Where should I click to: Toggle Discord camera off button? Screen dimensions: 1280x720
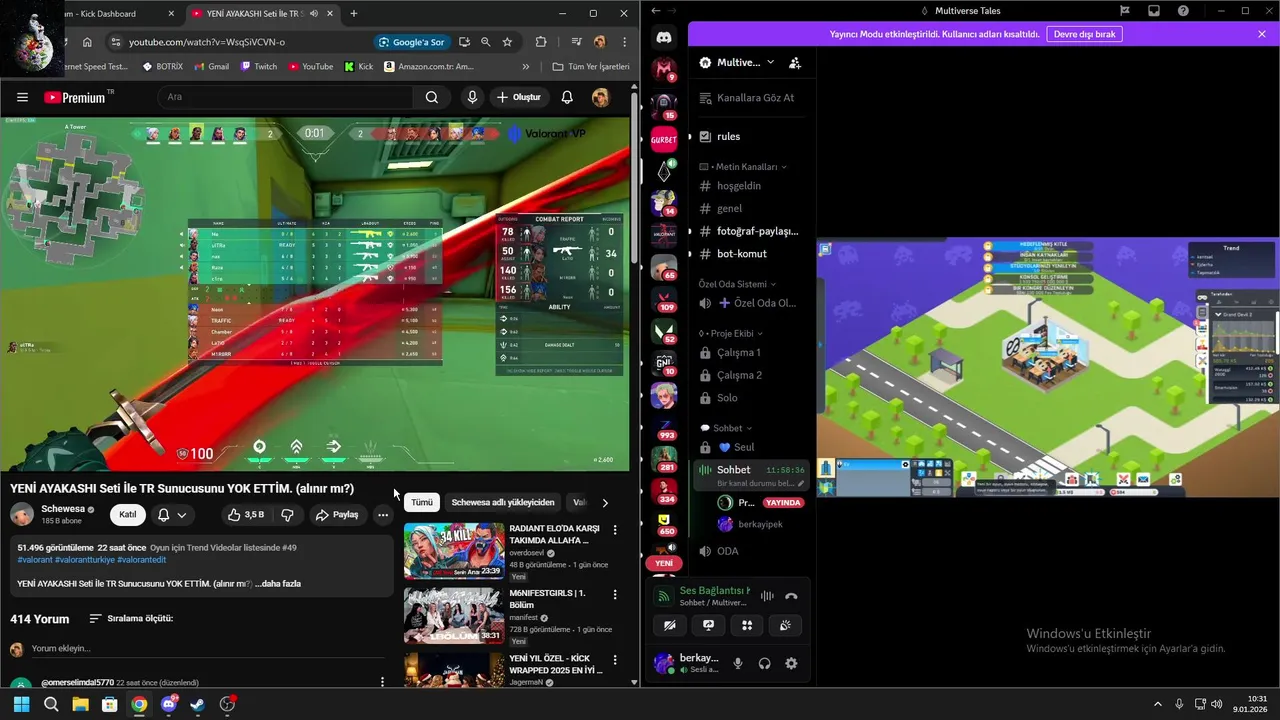(x=670, y=625)
